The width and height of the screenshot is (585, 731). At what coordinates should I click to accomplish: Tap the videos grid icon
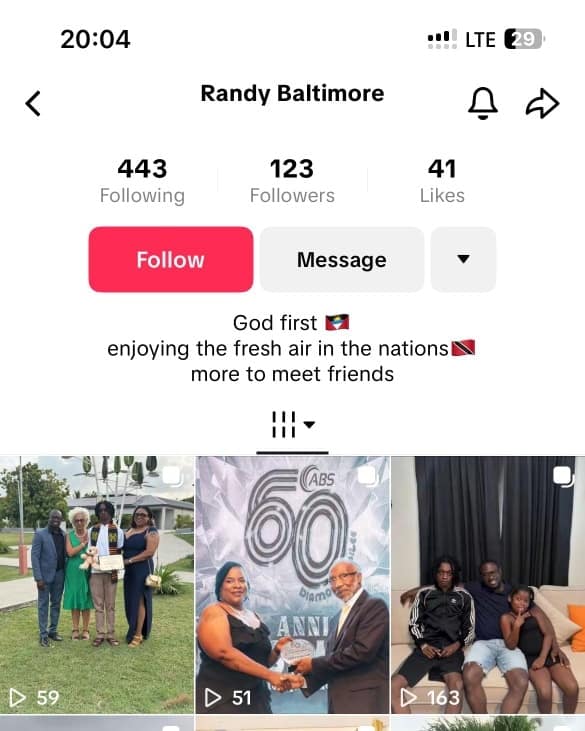(x=283, y=424)
